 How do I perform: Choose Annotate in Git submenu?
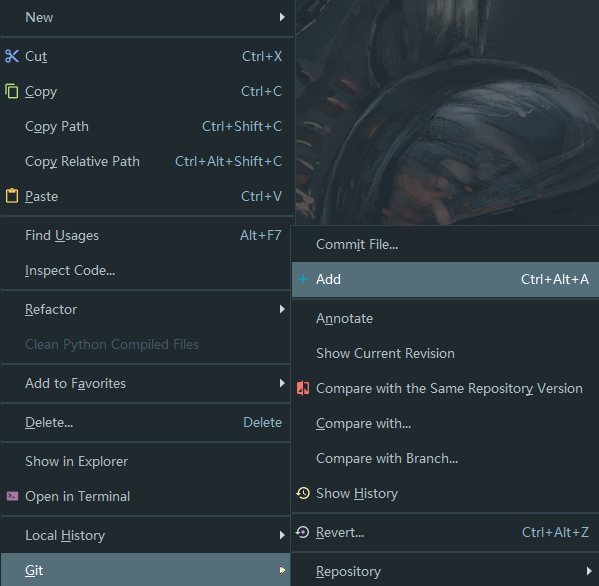445,318
